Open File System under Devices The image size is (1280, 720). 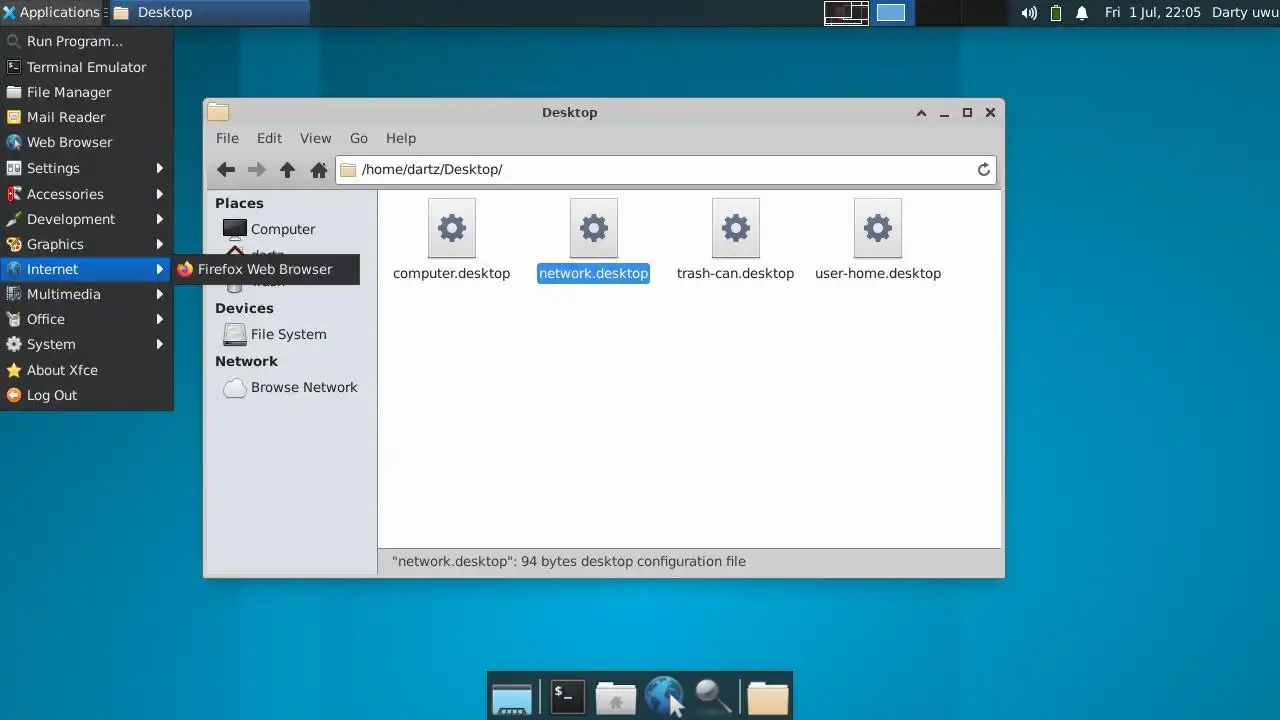275,334
